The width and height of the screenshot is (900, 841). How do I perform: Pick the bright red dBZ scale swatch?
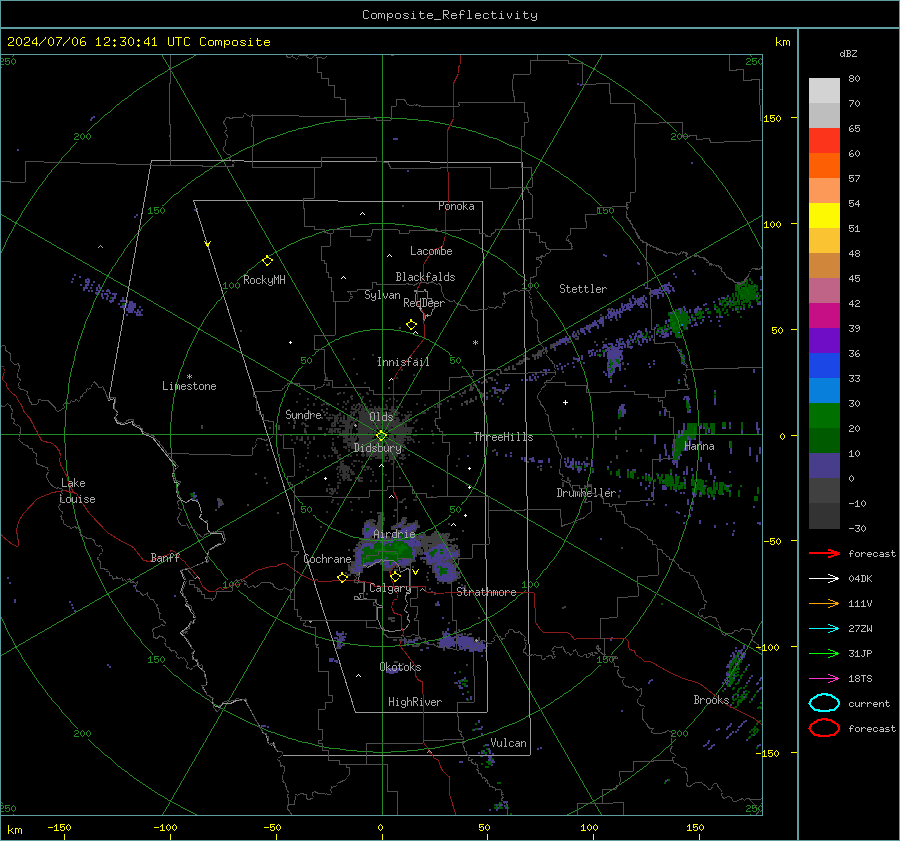(x=824, y=141)
